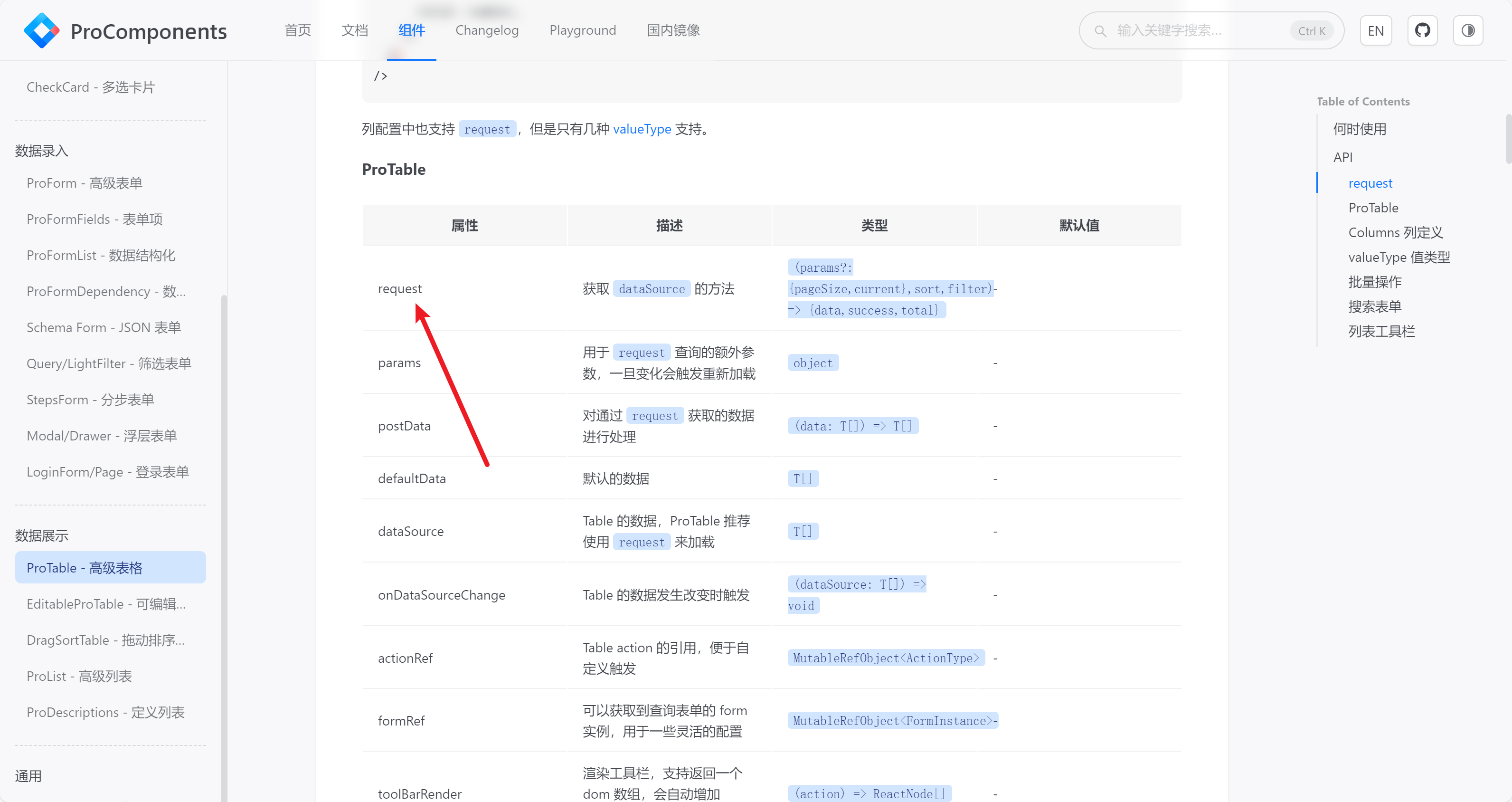
Task: Open the Playground nav item
Action: point(583,30)
